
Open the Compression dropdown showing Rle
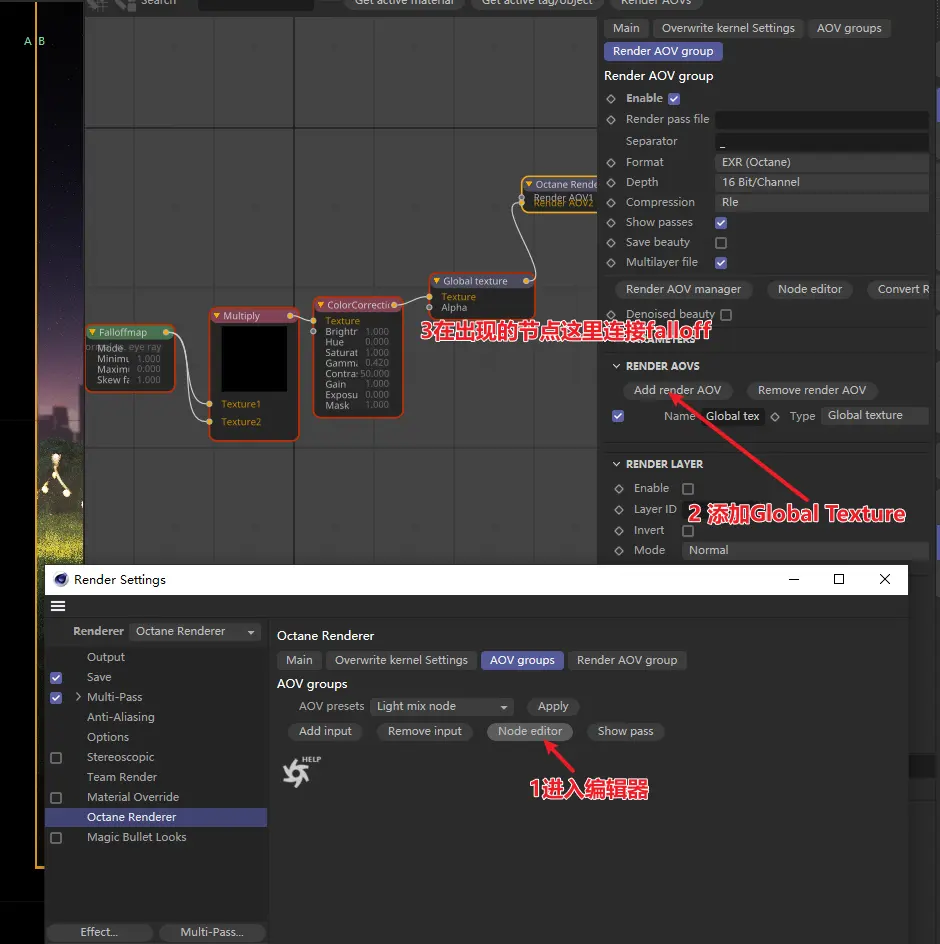pyautogui.click(x=821, y=202)
